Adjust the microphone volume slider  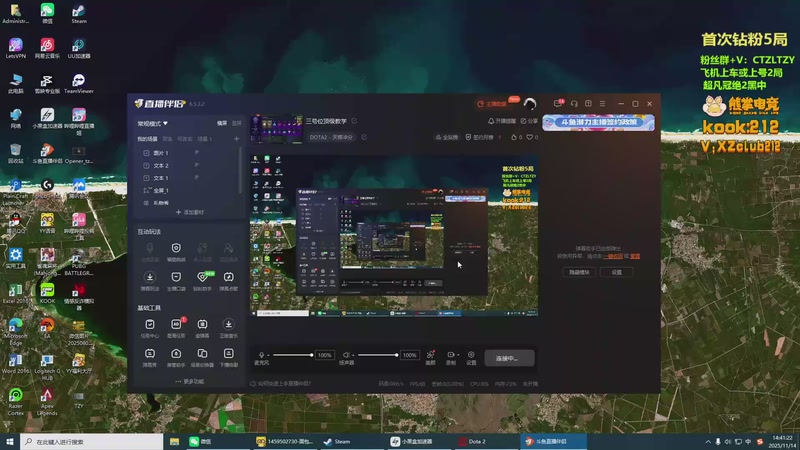pos(292,355)
